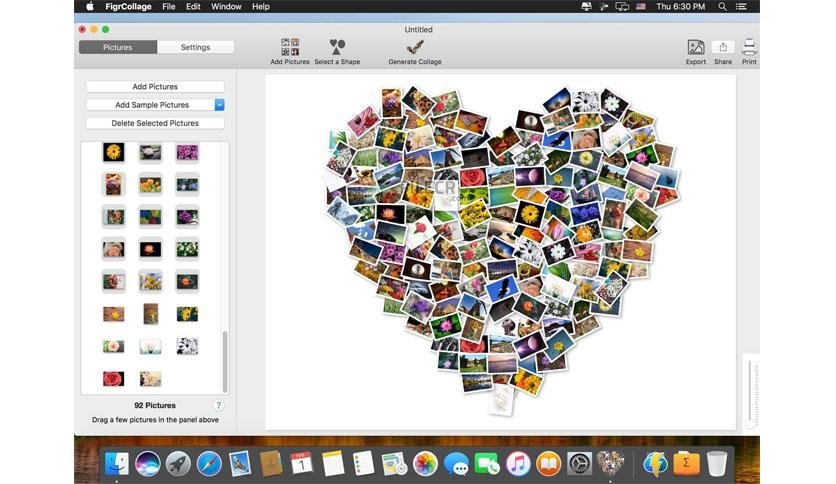The image size is (836, 484).
Task: Launch Safari from the Dock
Action: click(209, 463)
